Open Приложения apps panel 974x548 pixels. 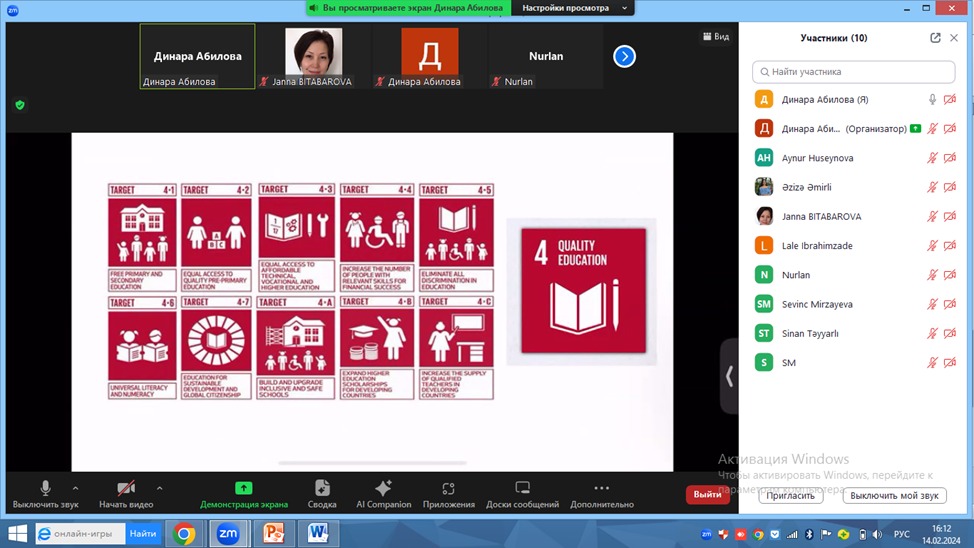coord(448,495)
